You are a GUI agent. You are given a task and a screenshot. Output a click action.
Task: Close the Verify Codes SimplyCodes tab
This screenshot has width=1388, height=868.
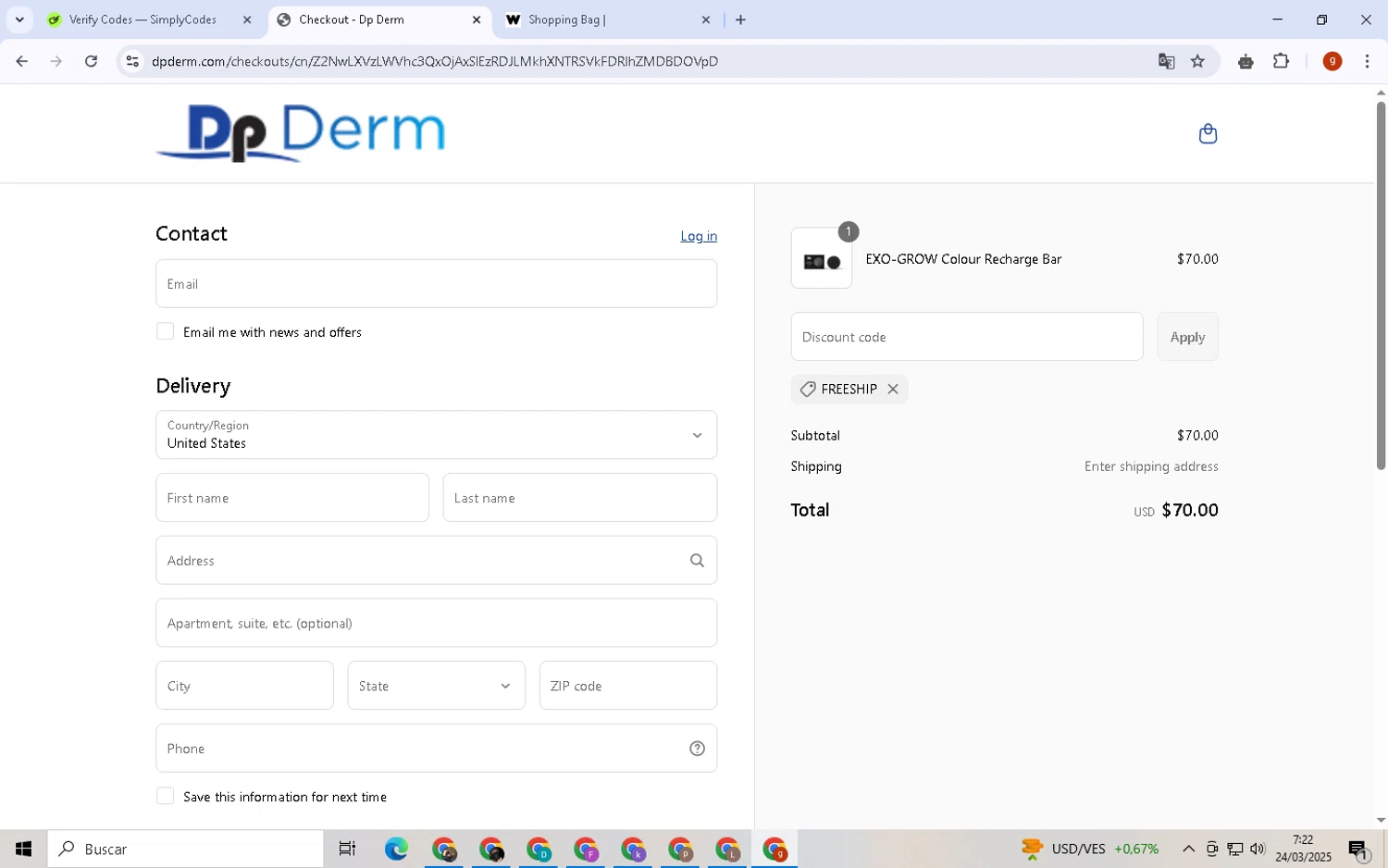(x=247, y=19)
